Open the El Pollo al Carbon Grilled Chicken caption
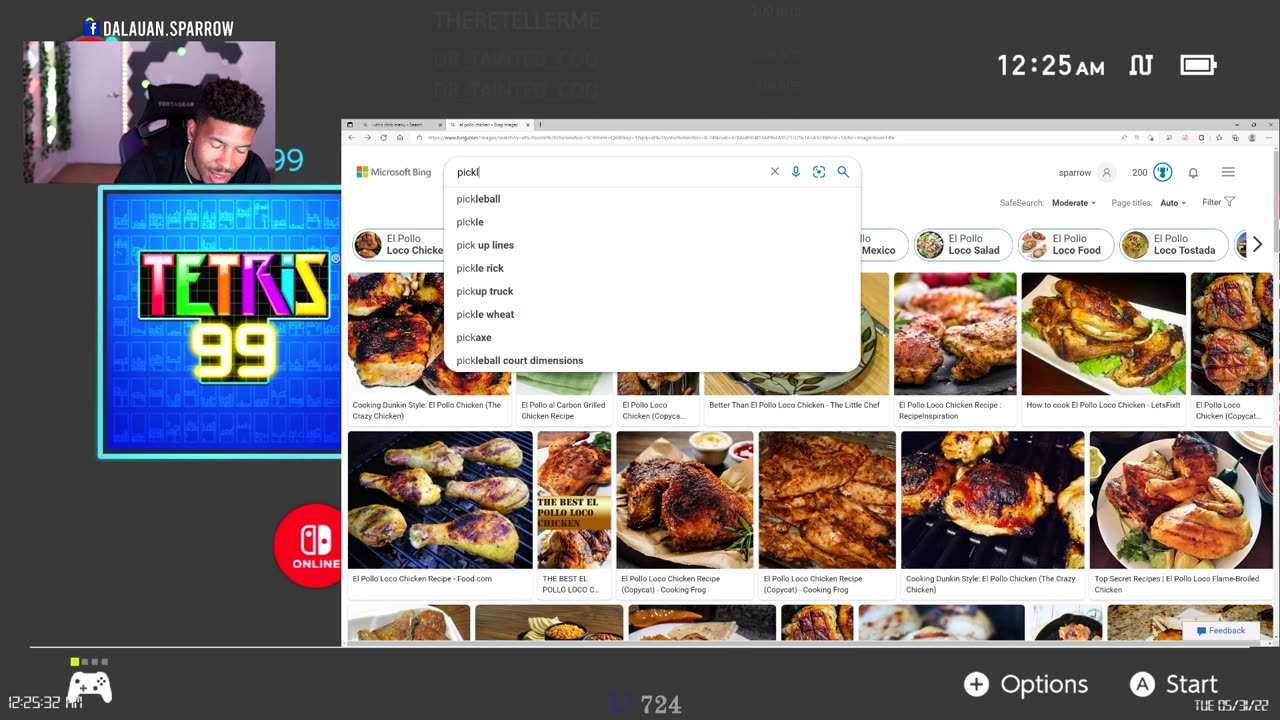Screen dimensions: 1280x720 point(563,410)
